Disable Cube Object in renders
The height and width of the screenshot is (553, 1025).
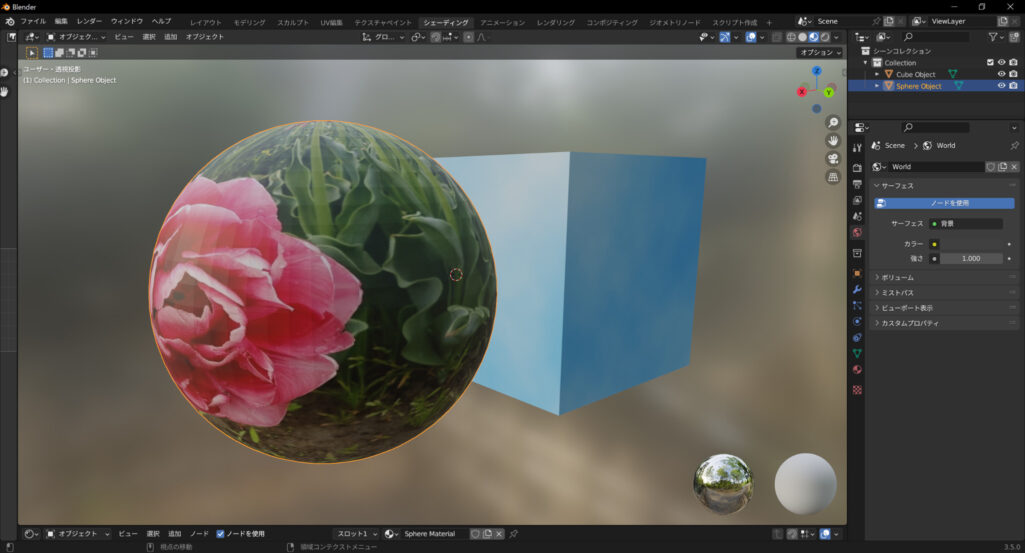pos(1013,74)
